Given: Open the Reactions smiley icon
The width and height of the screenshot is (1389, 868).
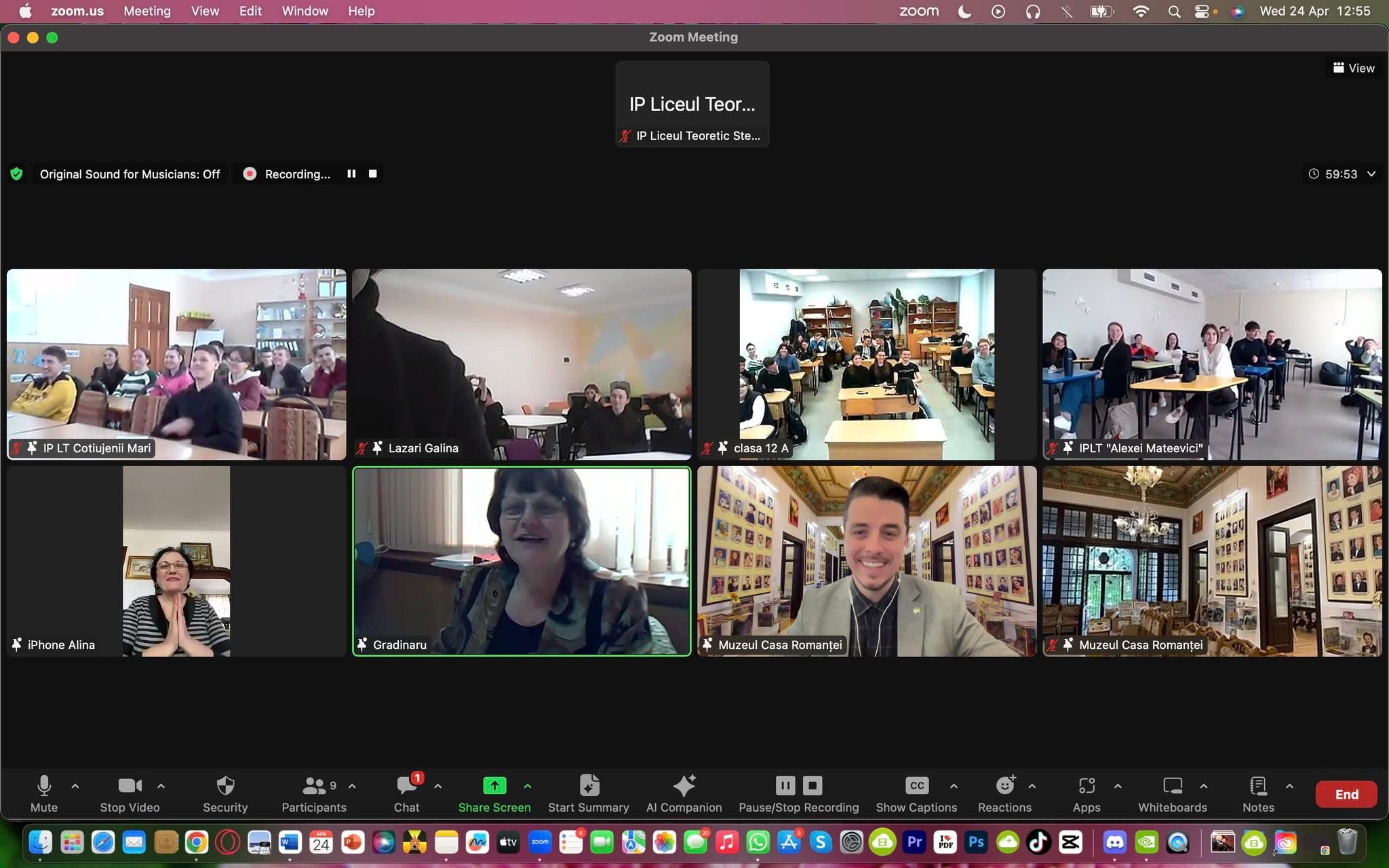Looking at the screenshot, I should 1004,786.
